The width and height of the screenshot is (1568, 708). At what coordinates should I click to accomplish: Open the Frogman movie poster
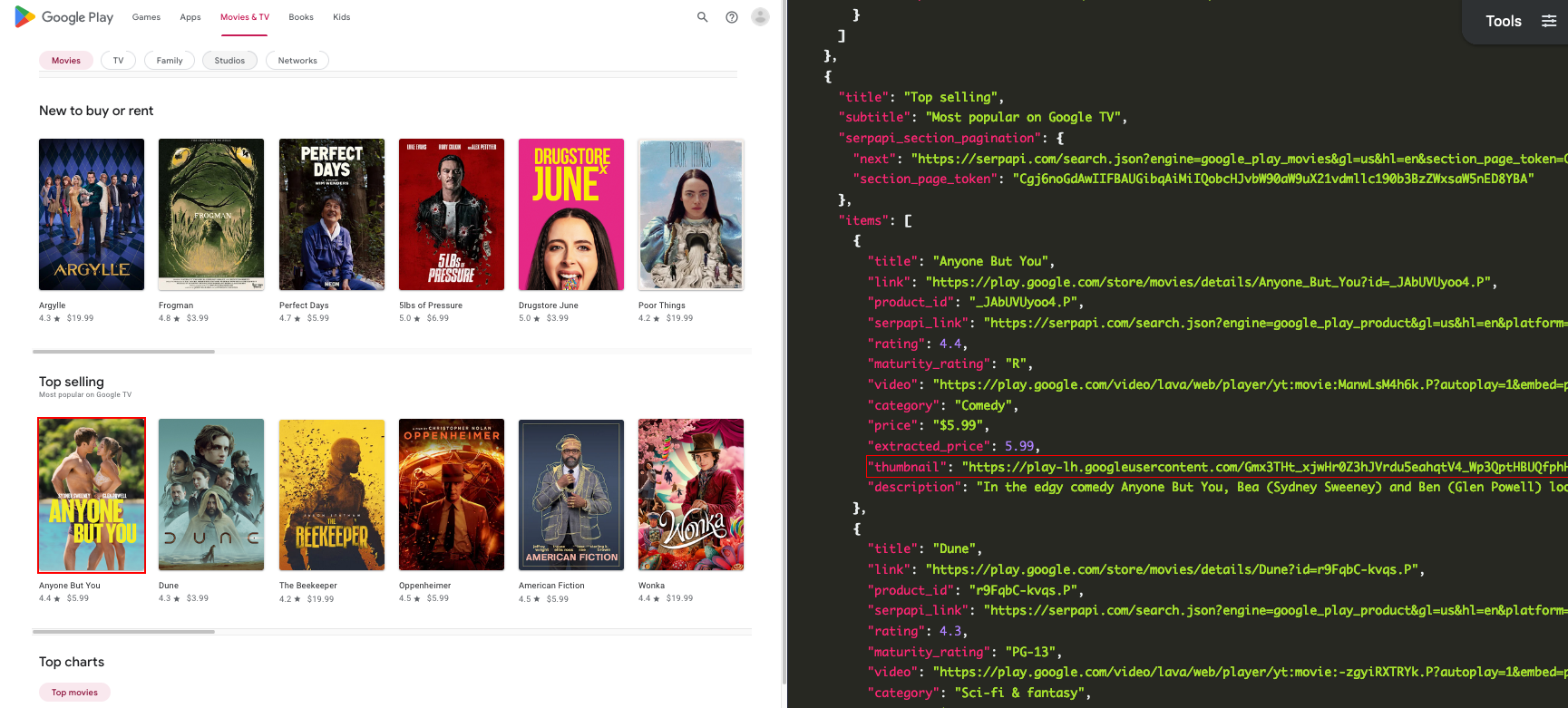click(x=211, y=215)
